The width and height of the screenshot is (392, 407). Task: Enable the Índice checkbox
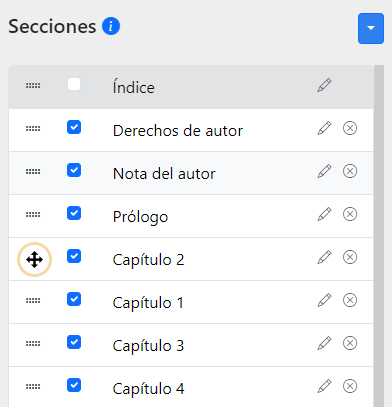(x=74, y=84)
